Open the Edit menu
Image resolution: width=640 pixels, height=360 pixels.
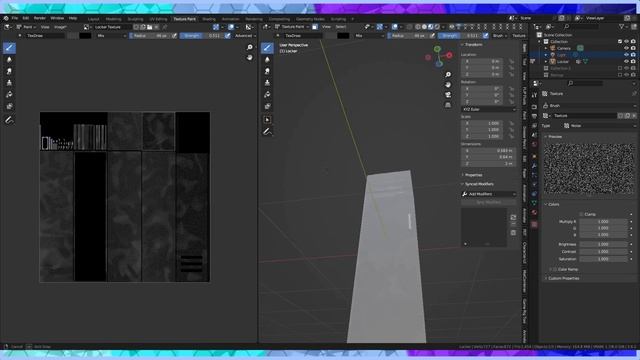tap(26, 18)
